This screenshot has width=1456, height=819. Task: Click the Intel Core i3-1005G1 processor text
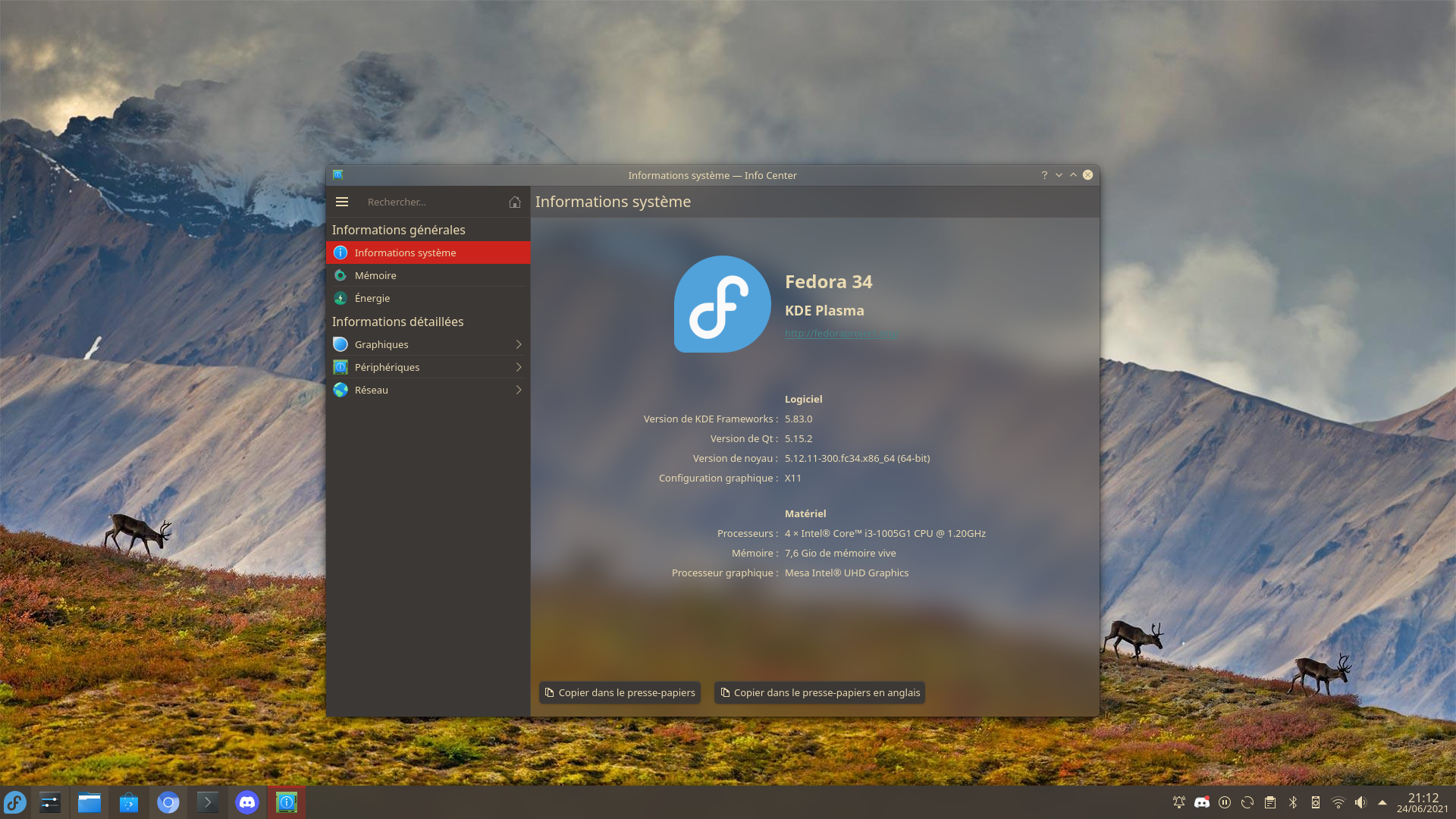[x=885, y=533]
